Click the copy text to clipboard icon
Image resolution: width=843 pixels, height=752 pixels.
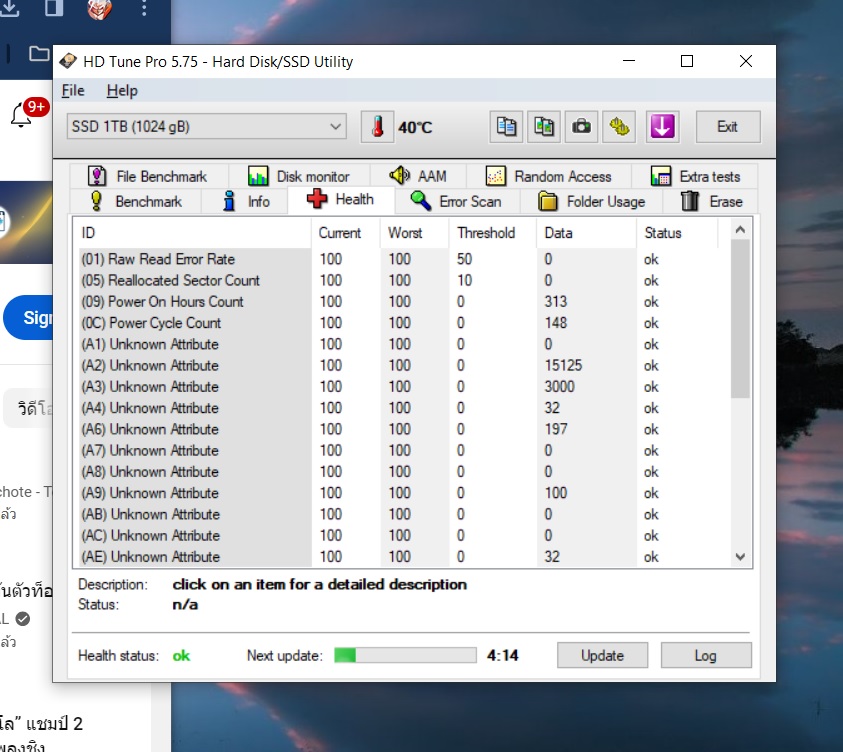(507, 127)
